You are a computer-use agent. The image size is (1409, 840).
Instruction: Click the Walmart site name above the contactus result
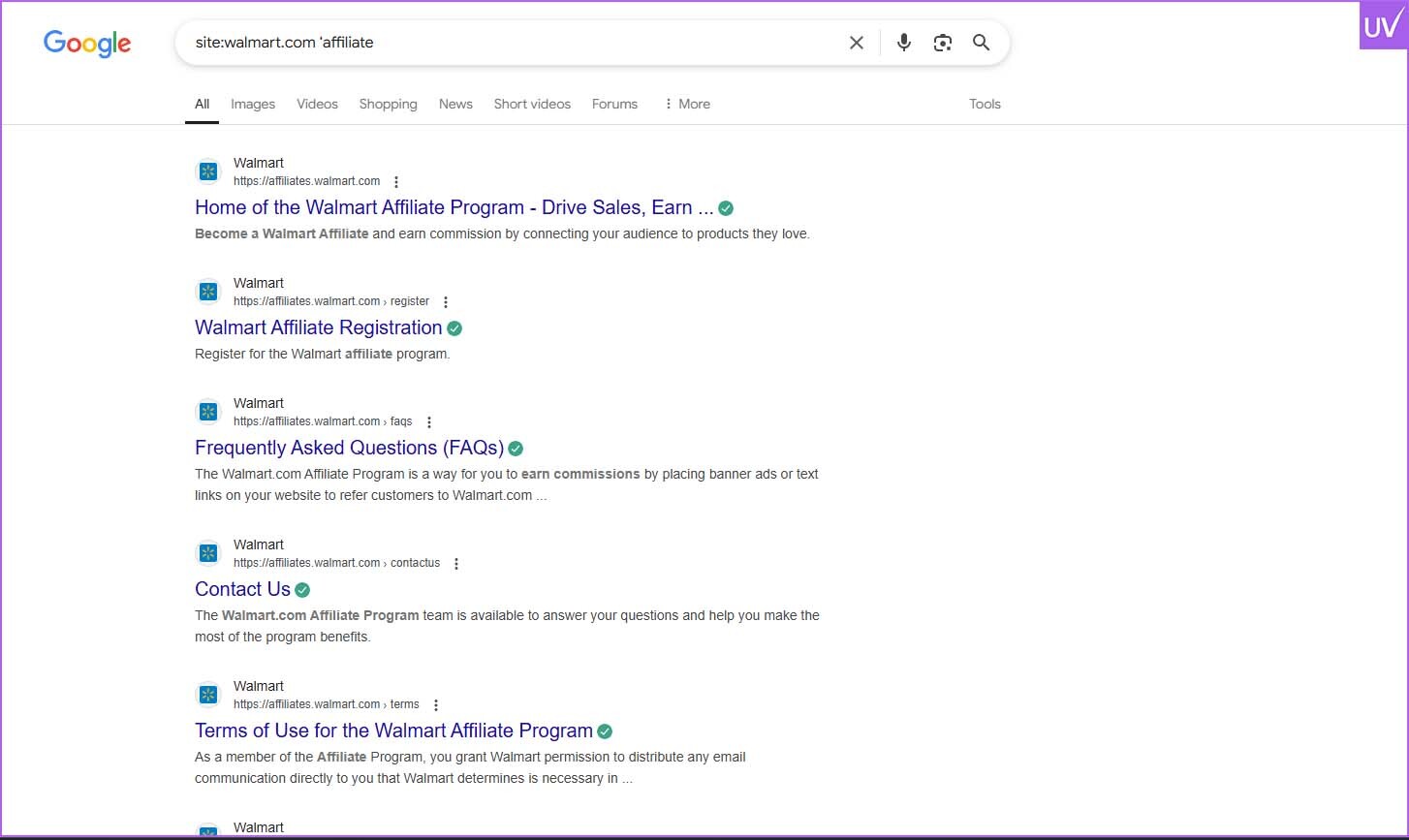pyautogui.click(x=259, y=544)
